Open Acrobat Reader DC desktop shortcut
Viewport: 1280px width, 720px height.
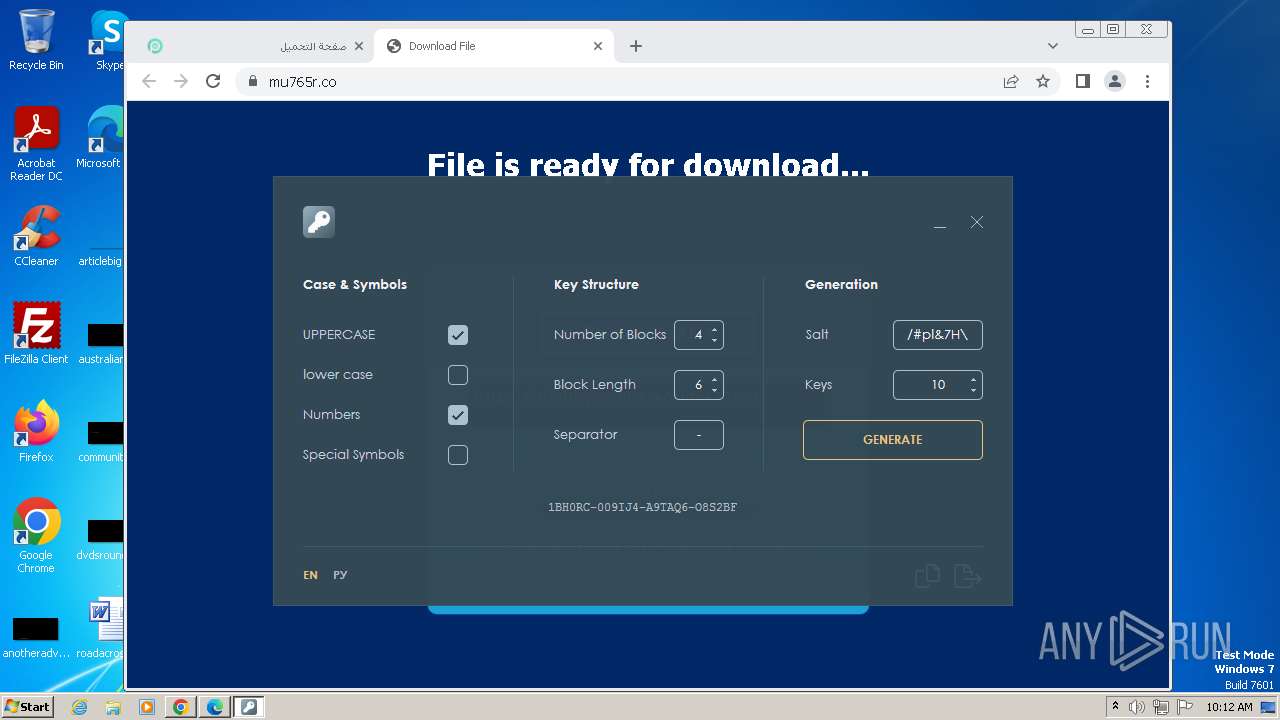(x=36, y=144)
